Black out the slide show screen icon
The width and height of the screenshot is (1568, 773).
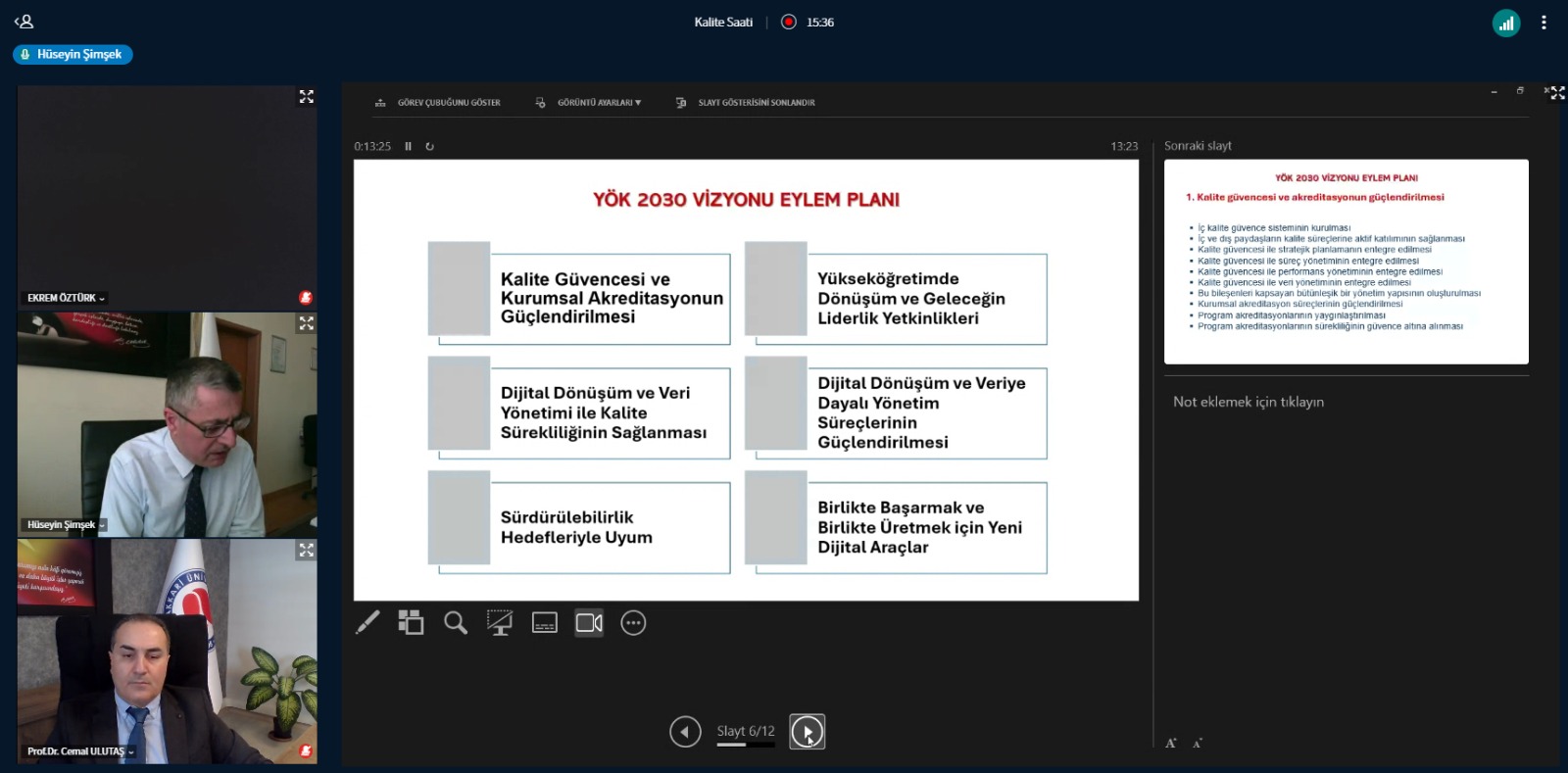coord(500,623)
